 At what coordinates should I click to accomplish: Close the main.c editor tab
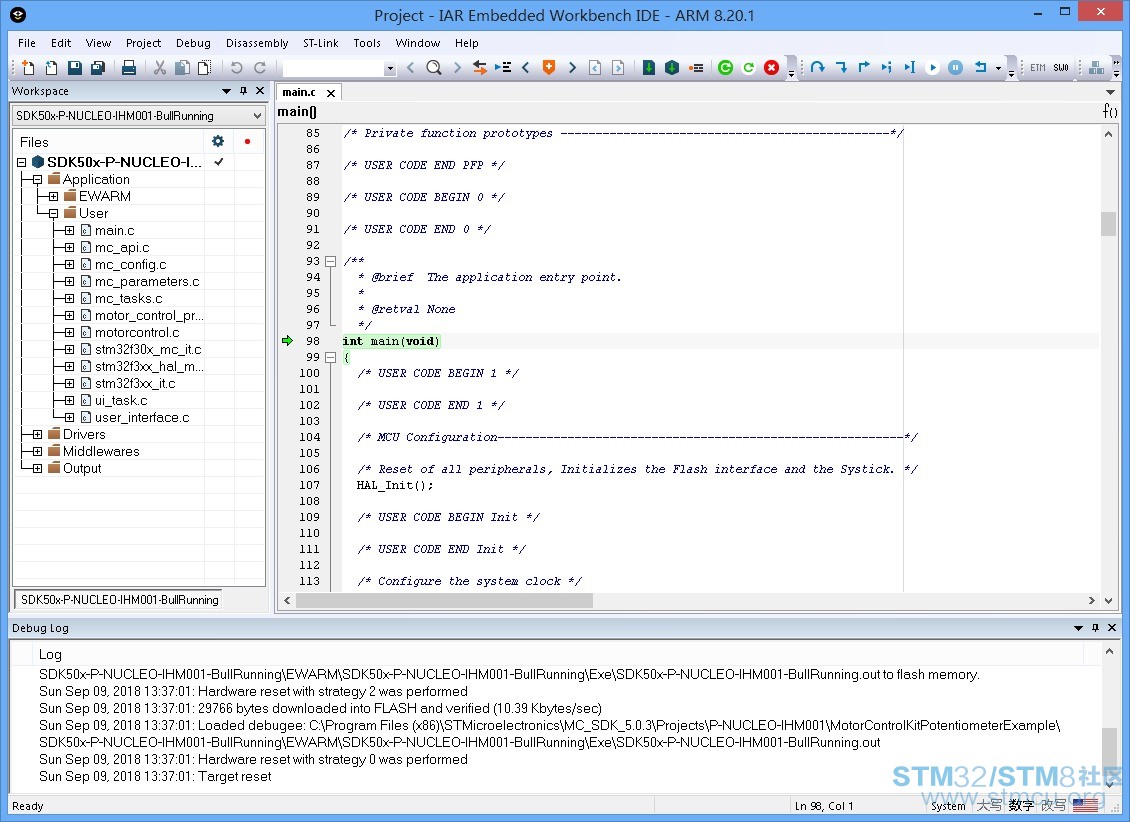tap(331, 93)
